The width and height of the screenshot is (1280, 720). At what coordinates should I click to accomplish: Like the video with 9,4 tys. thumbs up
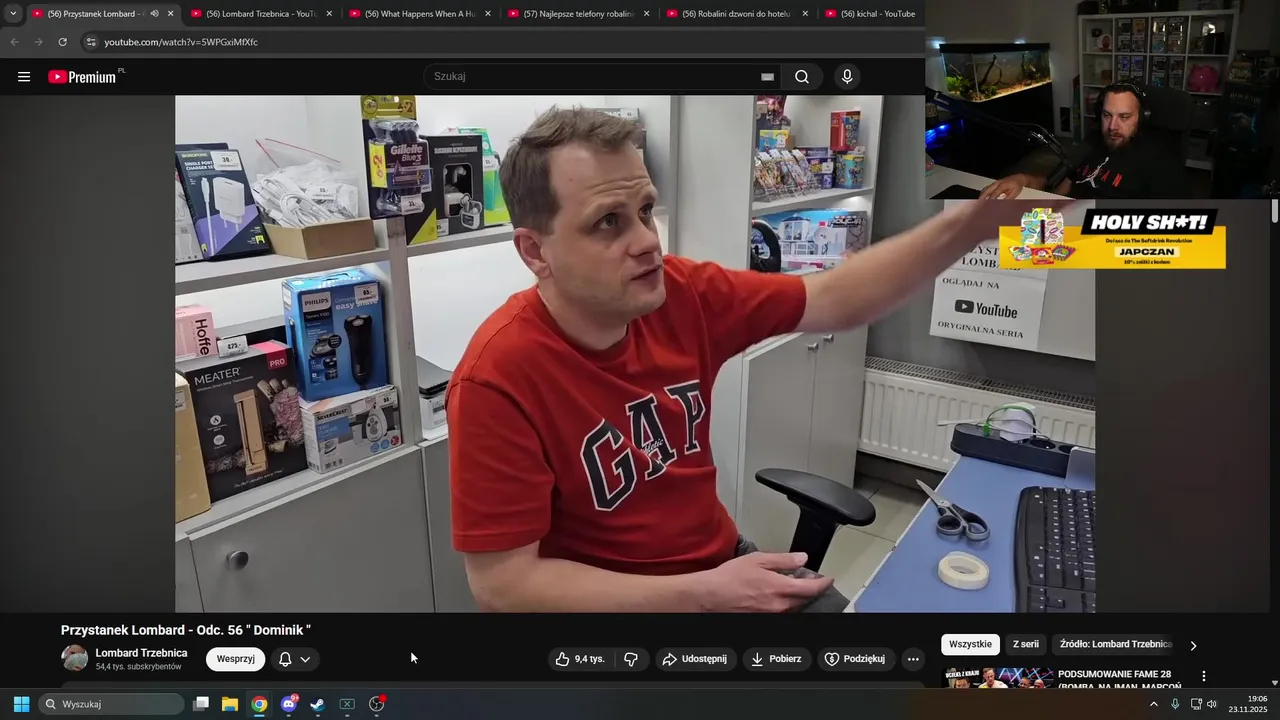point(580,659)
